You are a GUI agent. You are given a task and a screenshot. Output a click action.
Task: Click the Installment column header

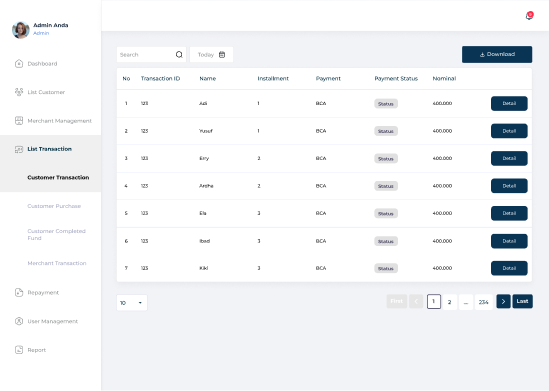pos(273,78)
